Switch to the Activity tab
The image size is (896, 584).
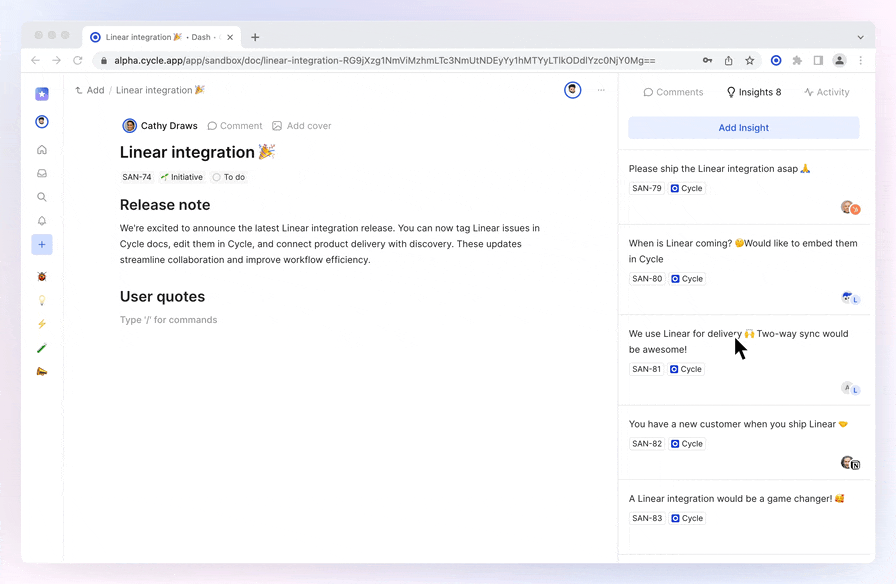[x=826, y=92]
